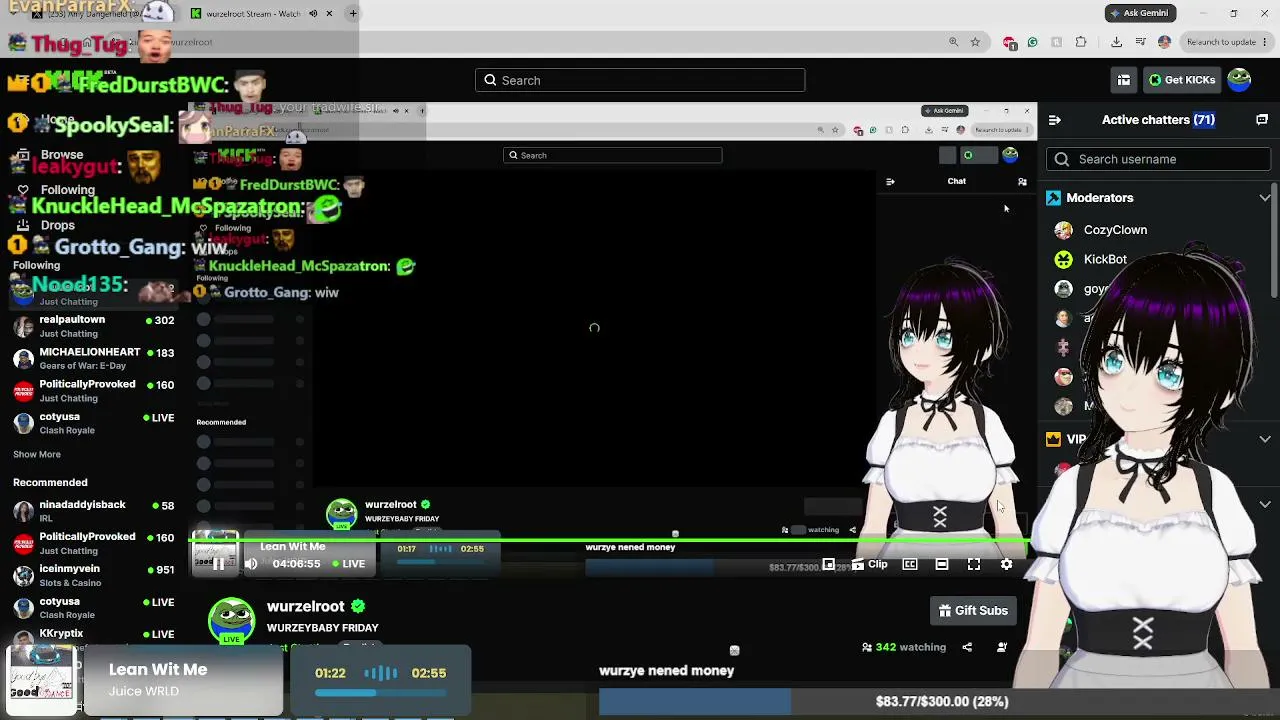Viewport: 1280px width, 720px height.
Task: Open the green Grammarly extension icon
Action: [x=1033, y=42]
